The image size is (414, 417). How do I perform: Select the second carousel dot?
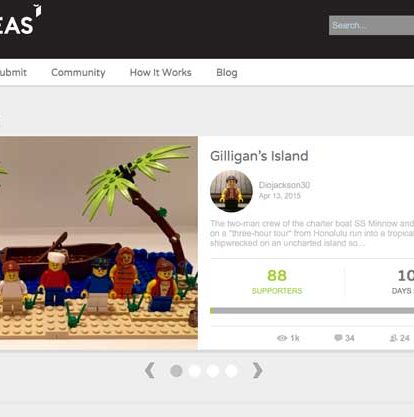tap(195, 371)
